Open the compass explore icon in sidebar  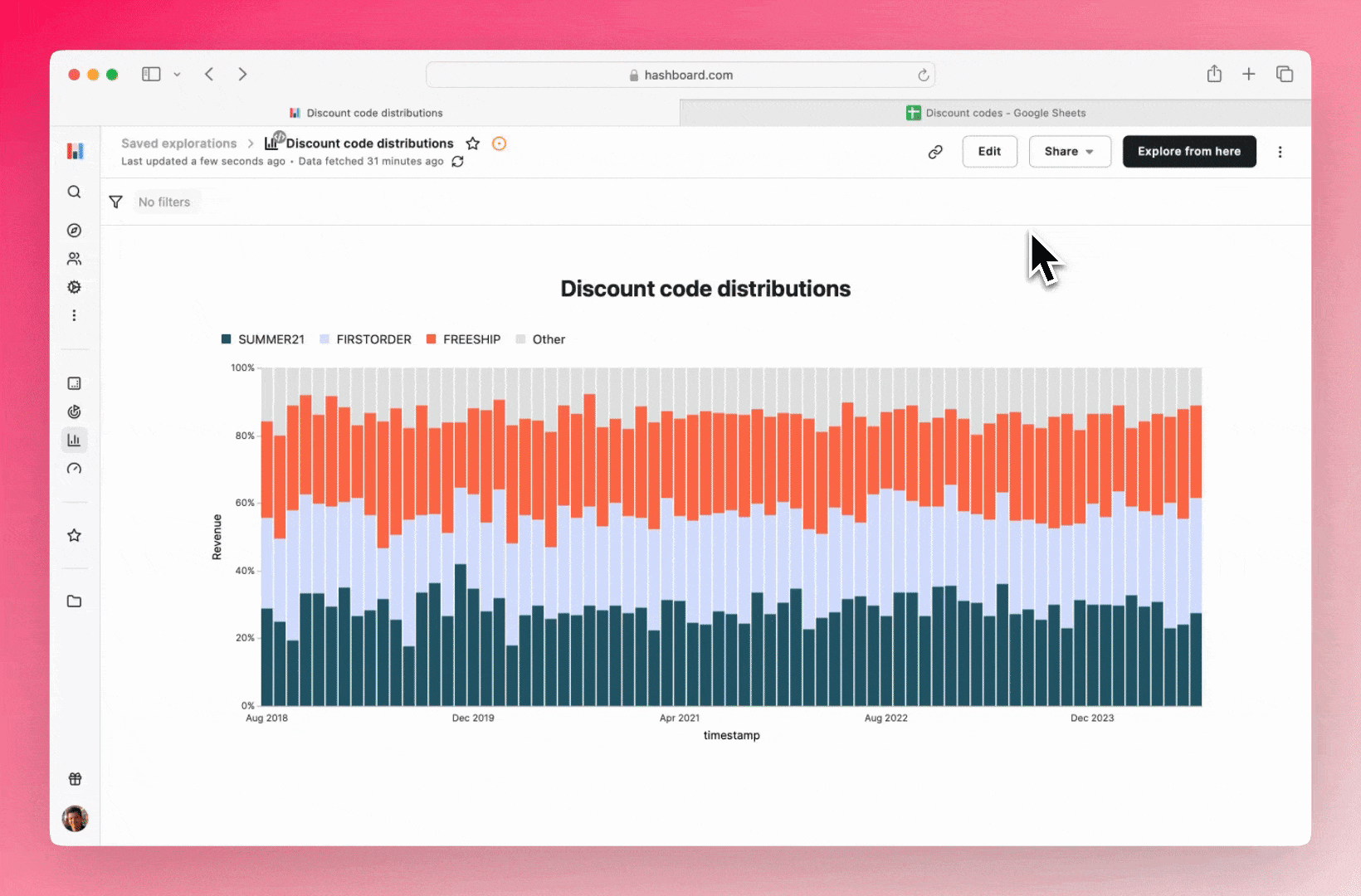click(x=74, y=231)
